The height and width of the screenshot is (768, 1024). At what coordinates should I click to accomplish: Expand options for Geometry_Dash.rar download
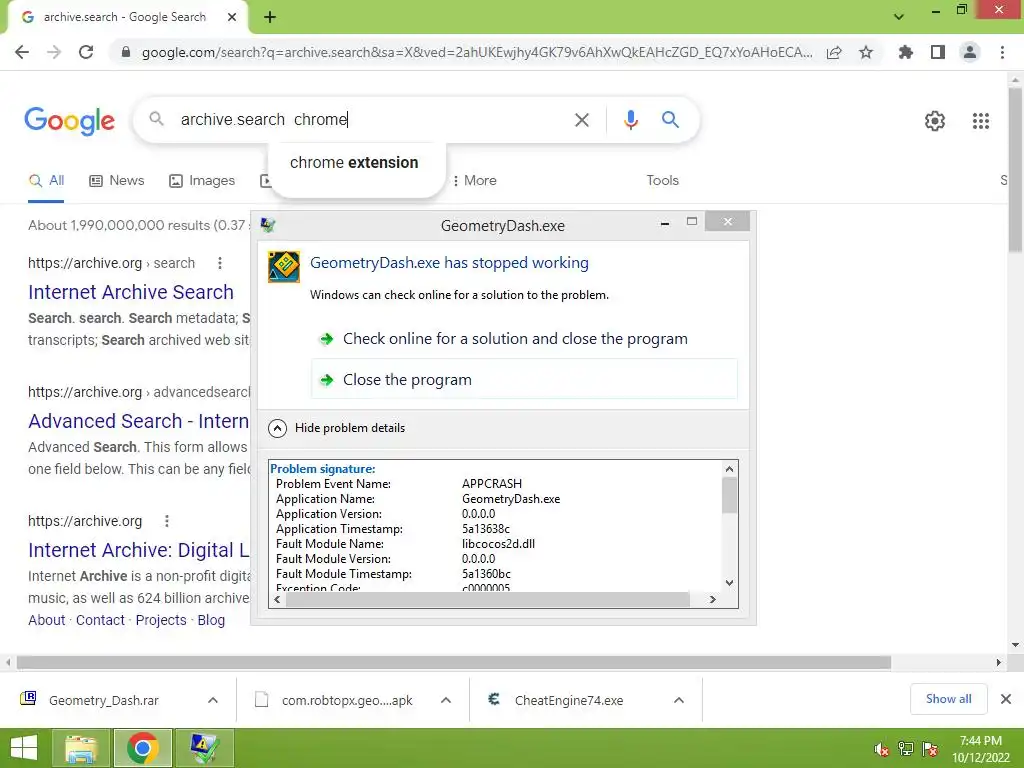pyautogui.click(x=213, y=701)
